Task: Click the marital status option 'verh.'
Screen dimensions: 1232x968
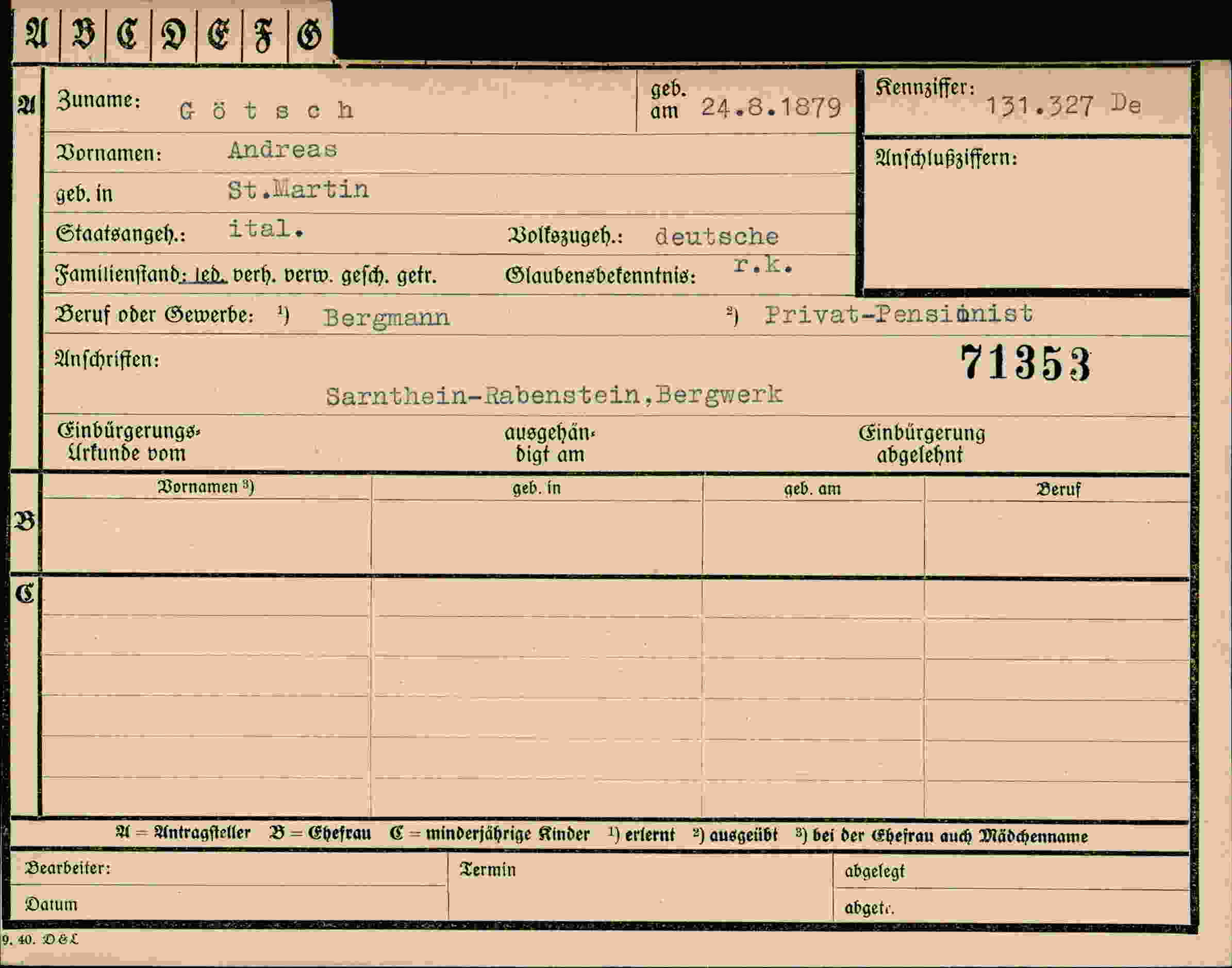Action: point(255,275)
